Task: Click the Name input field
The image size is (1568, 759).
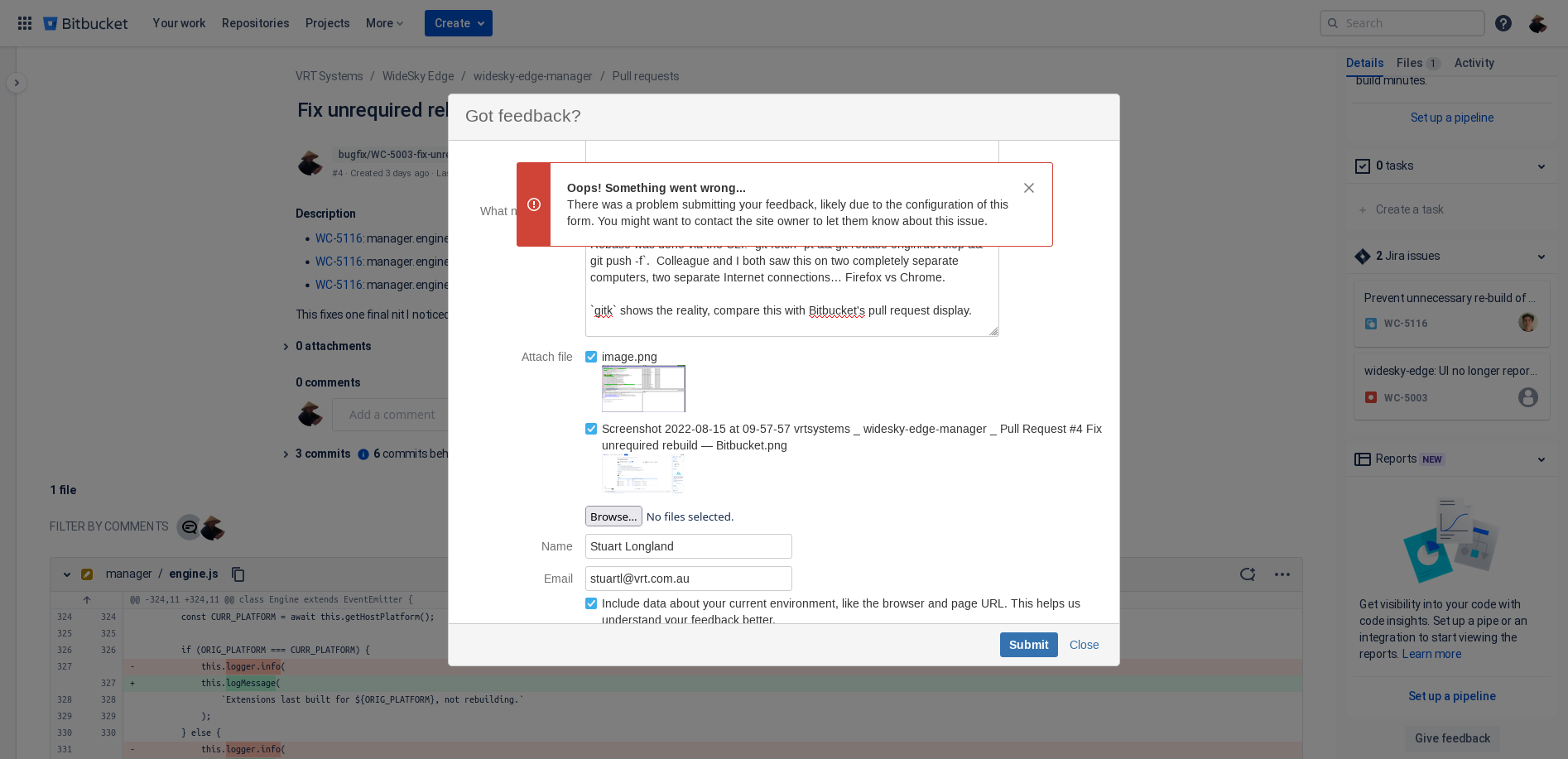Action: click(x=689, y=546)
